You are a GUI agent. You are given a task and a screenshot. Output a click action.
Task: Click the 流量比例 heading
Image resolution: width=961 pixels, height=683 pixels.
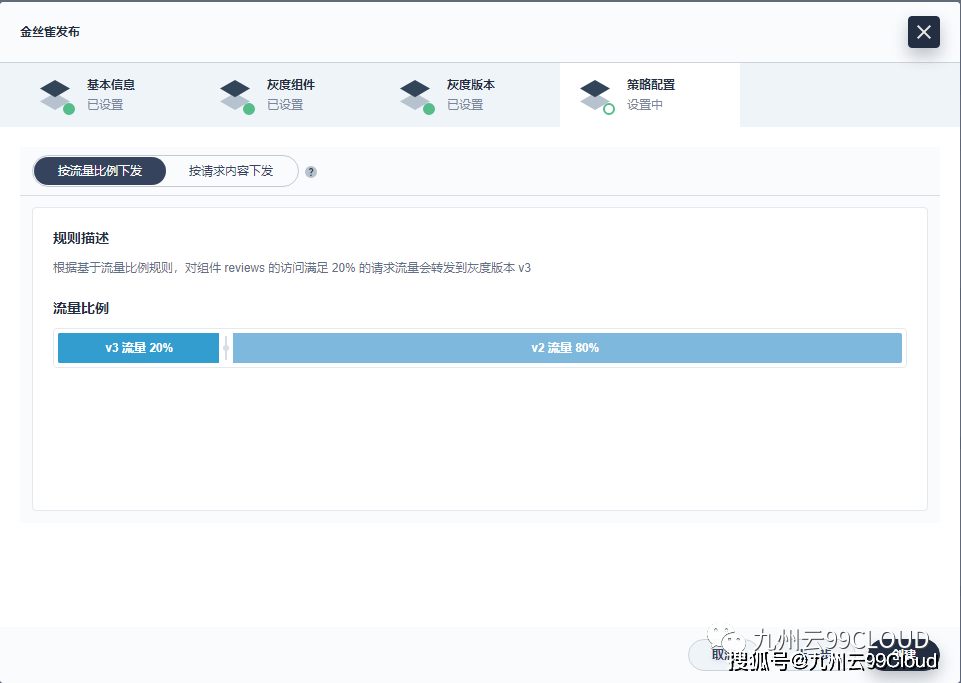[81, 308]
